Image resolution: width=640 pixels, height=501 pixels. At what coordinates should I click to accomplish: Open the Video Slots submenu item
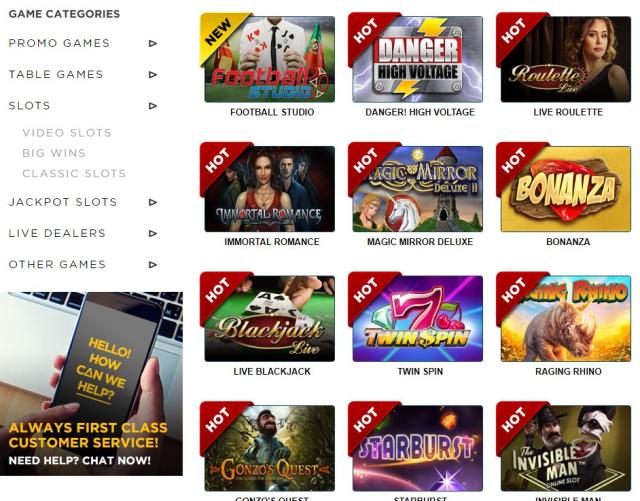[67, 133]
